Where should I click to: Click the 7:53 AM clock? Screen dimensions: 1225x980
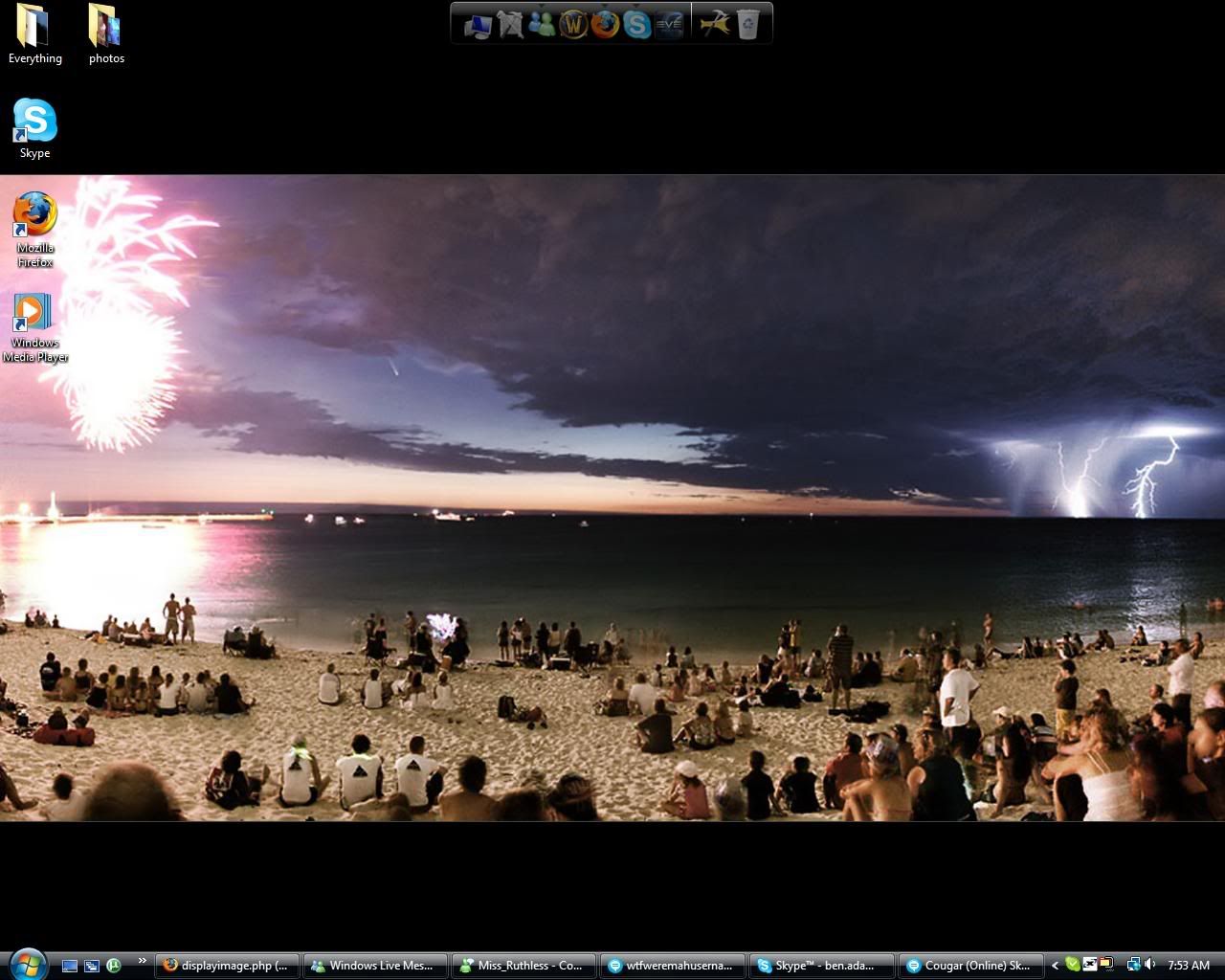(x=1189, y=966)
